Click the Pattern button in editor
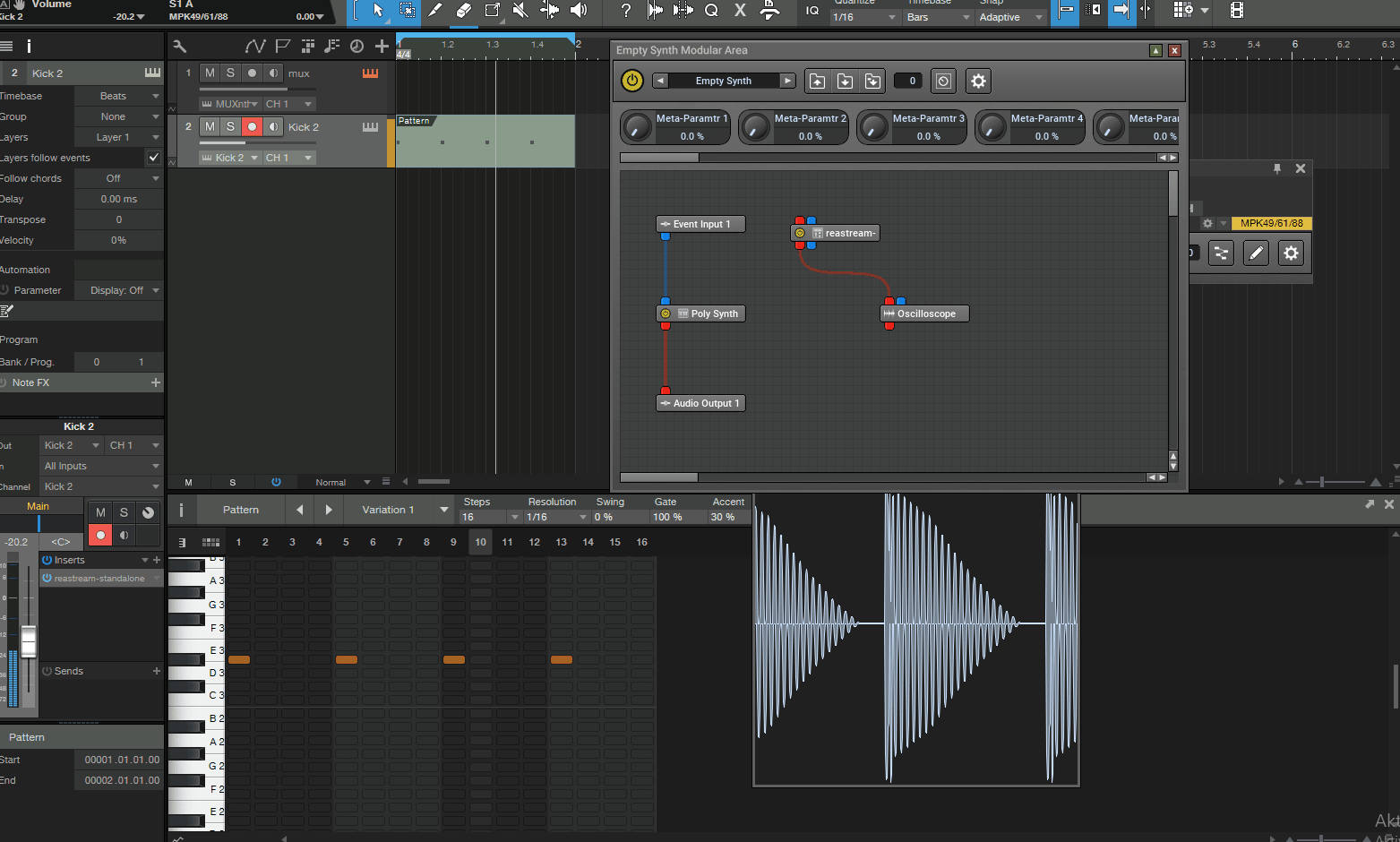This screenshot has height=842, width=1400. click(x=241, y=510)
